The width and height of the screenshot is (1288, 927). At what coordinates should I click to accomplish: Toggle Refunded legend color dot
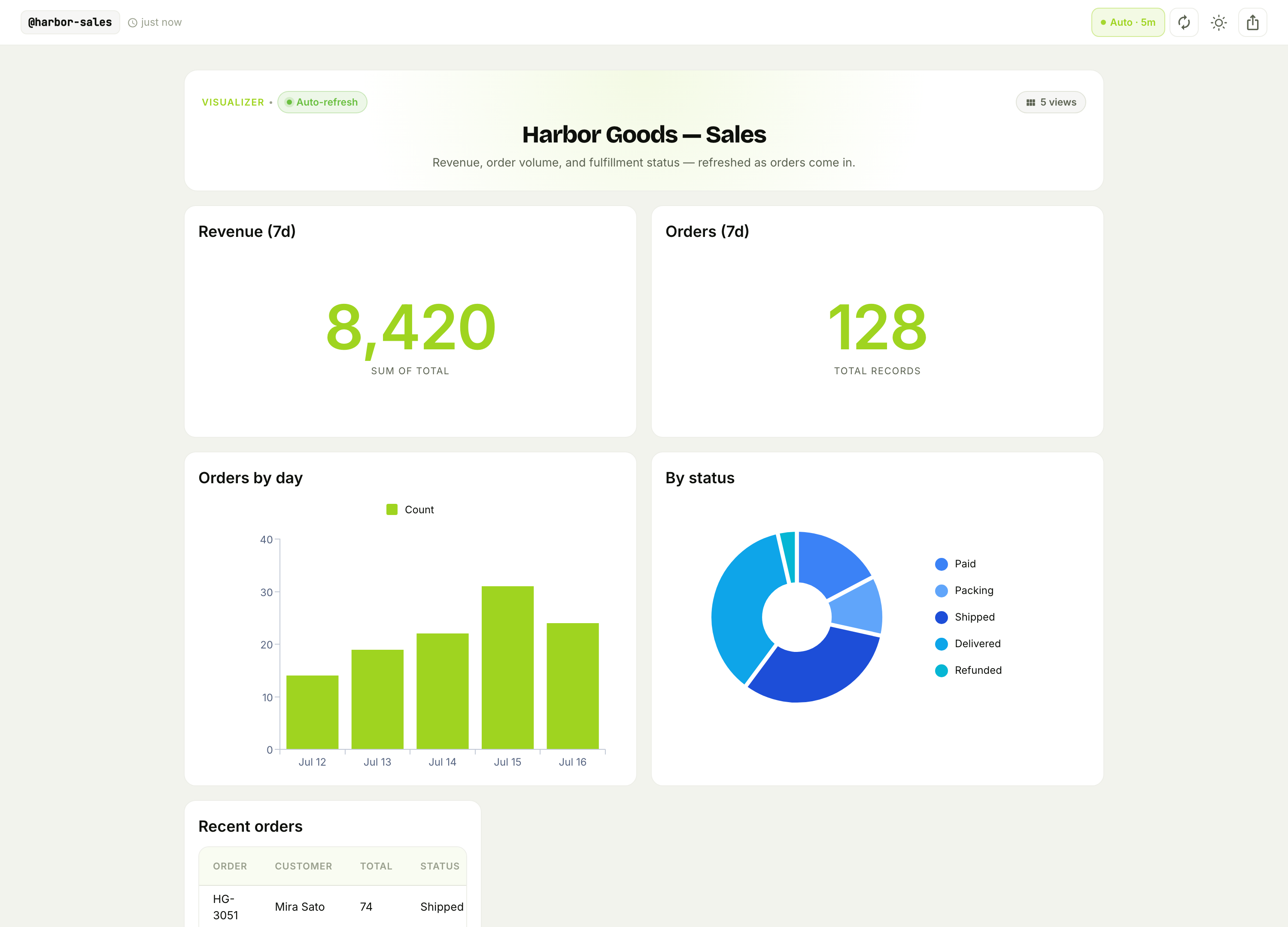(x=942, y=670)
